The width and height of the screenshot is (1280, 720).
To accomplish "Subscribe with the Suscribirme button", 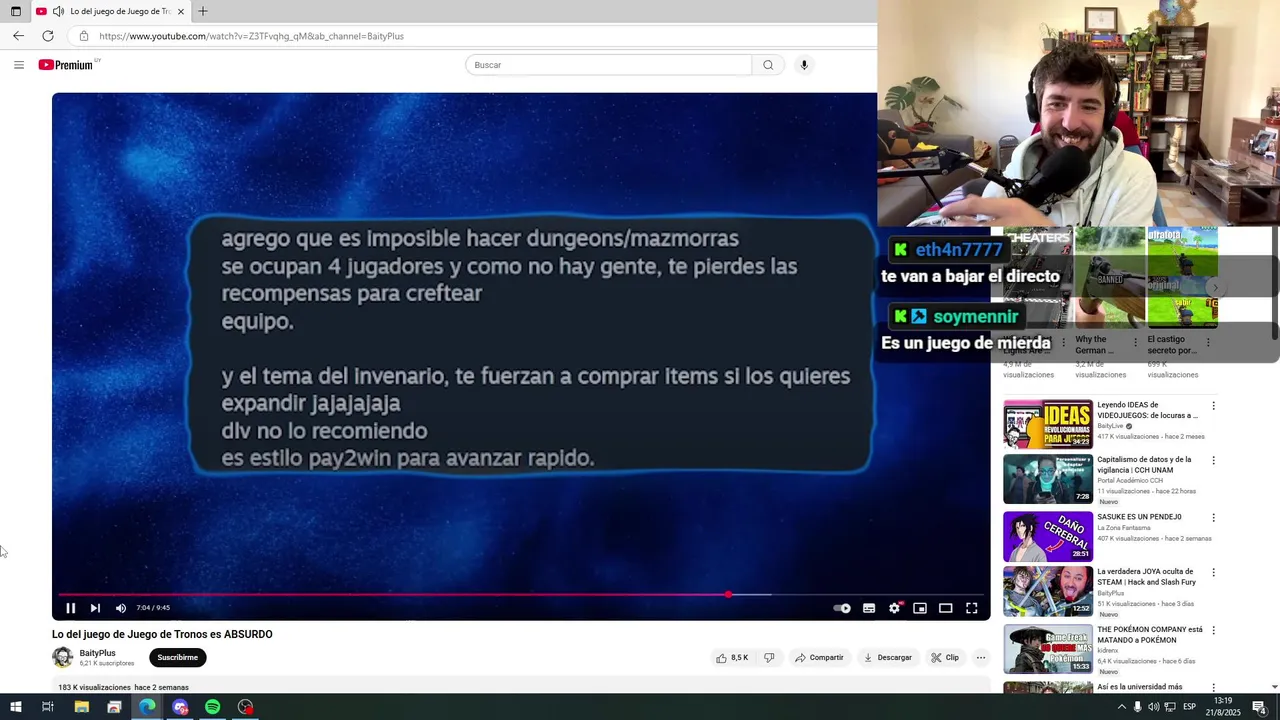I will (178, 657).
